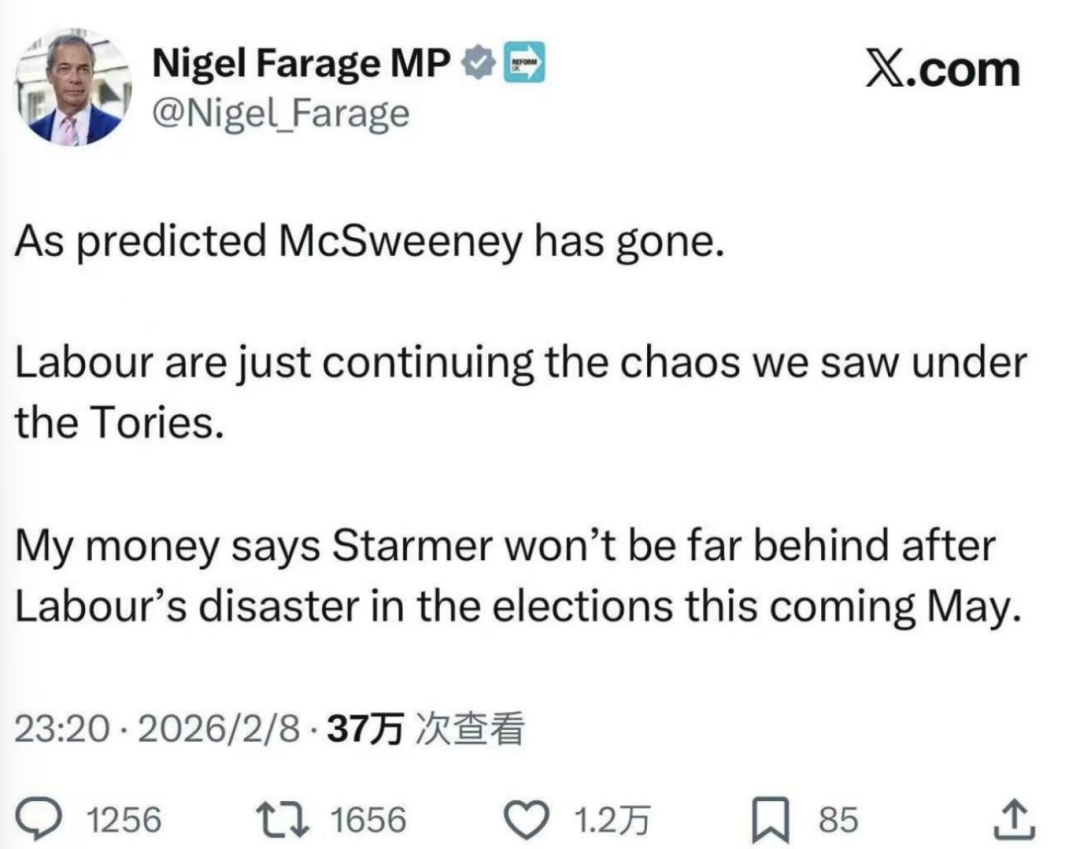Click the 1656 reposts count
The width and height of the screenshot is (1080, 849).
368,820
